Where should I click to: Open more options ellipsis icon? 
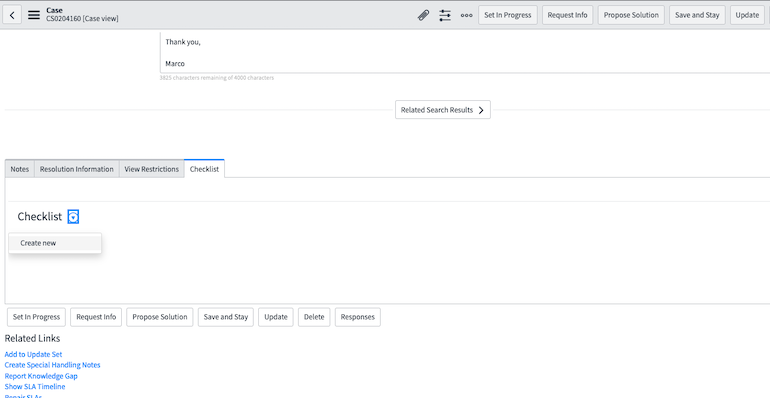[x=467, y=15]
